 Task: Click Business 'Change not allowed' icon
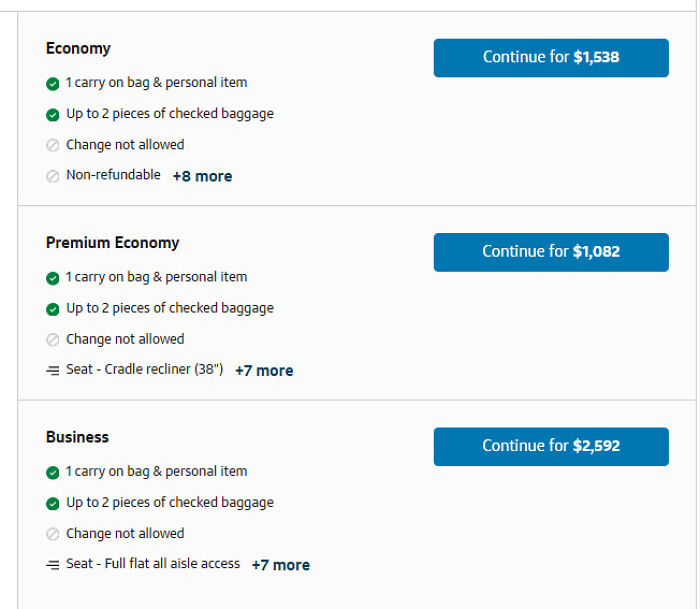(53, 535)
